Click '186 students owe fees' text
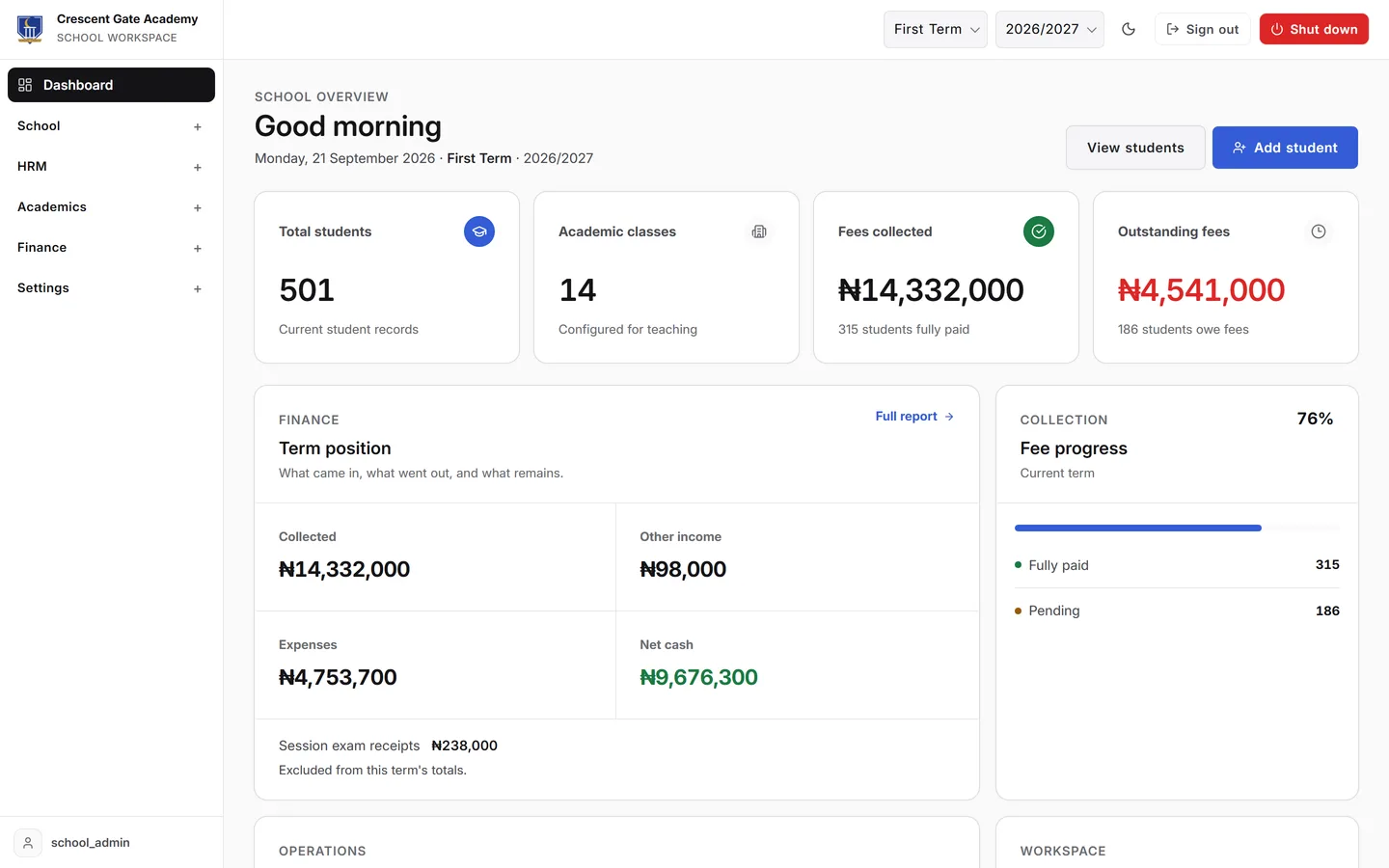This screenshot has height=868, width=1389. click(x=1183, y=329)
